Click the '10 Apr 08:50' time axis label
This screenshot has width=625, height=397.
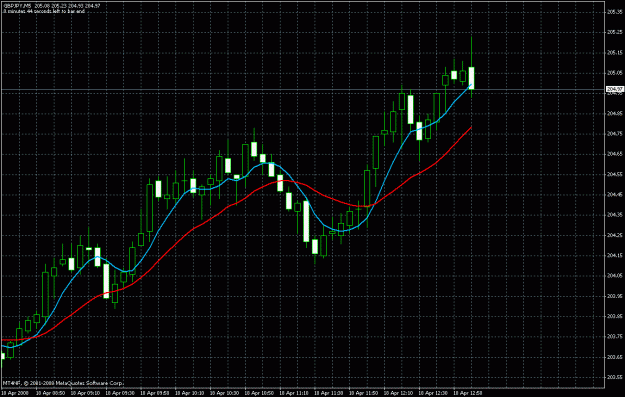click(50, 393)
